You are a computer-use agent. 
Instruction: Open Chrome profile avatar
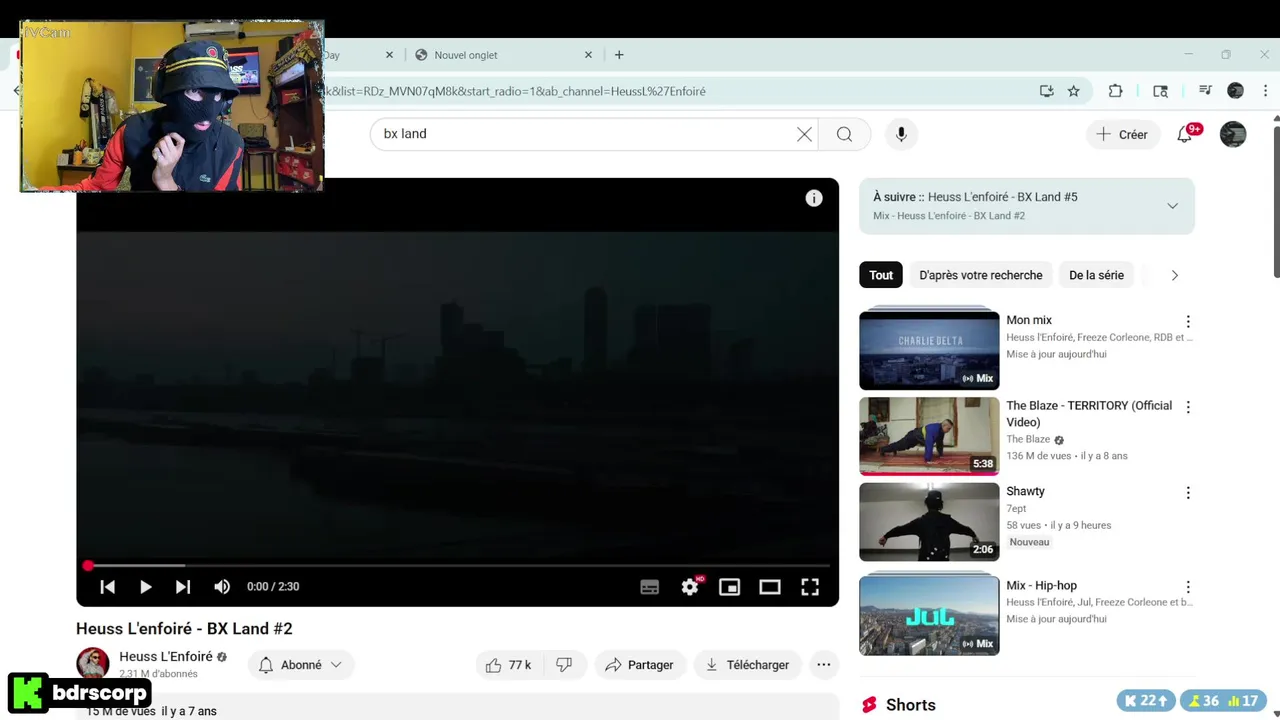click(x=1235, y=91)
